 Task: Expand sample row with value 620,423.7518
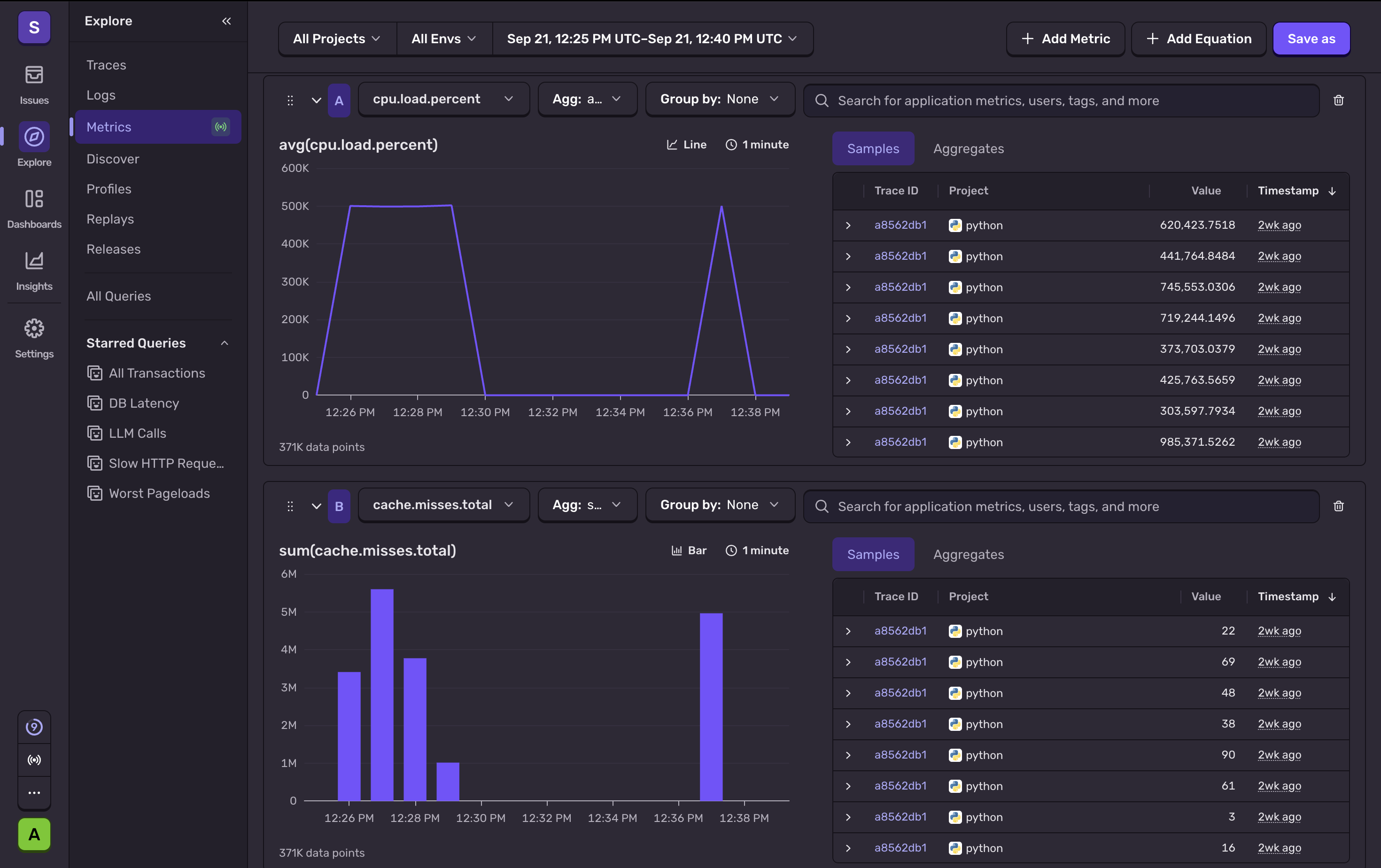click(848, 225)
